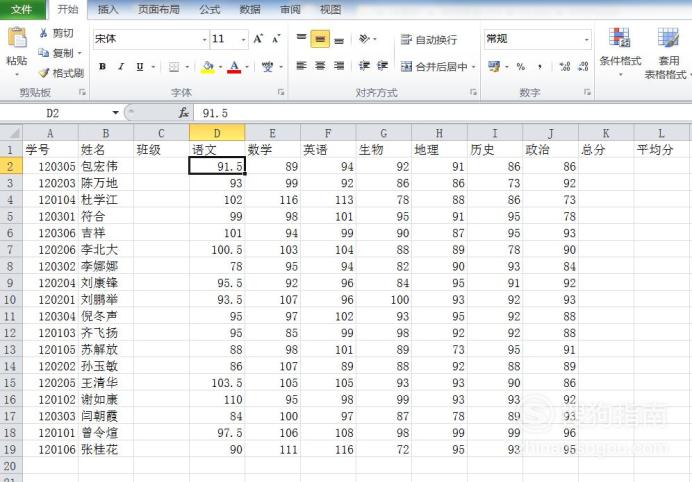
Task: Click the phonetic guide 文 icon
Action: (x=267, y=67)
